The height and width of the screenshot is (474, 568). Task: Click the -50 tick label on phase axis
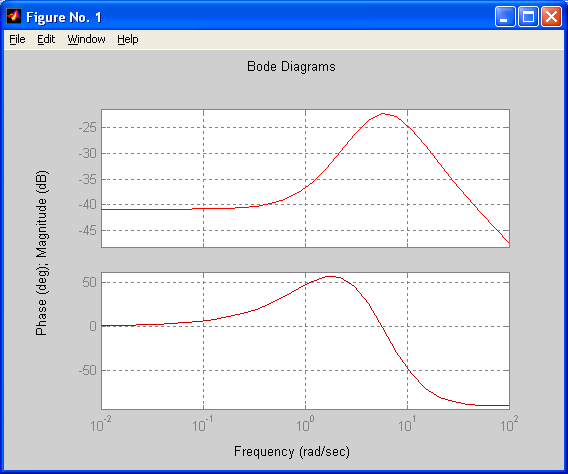88,370
